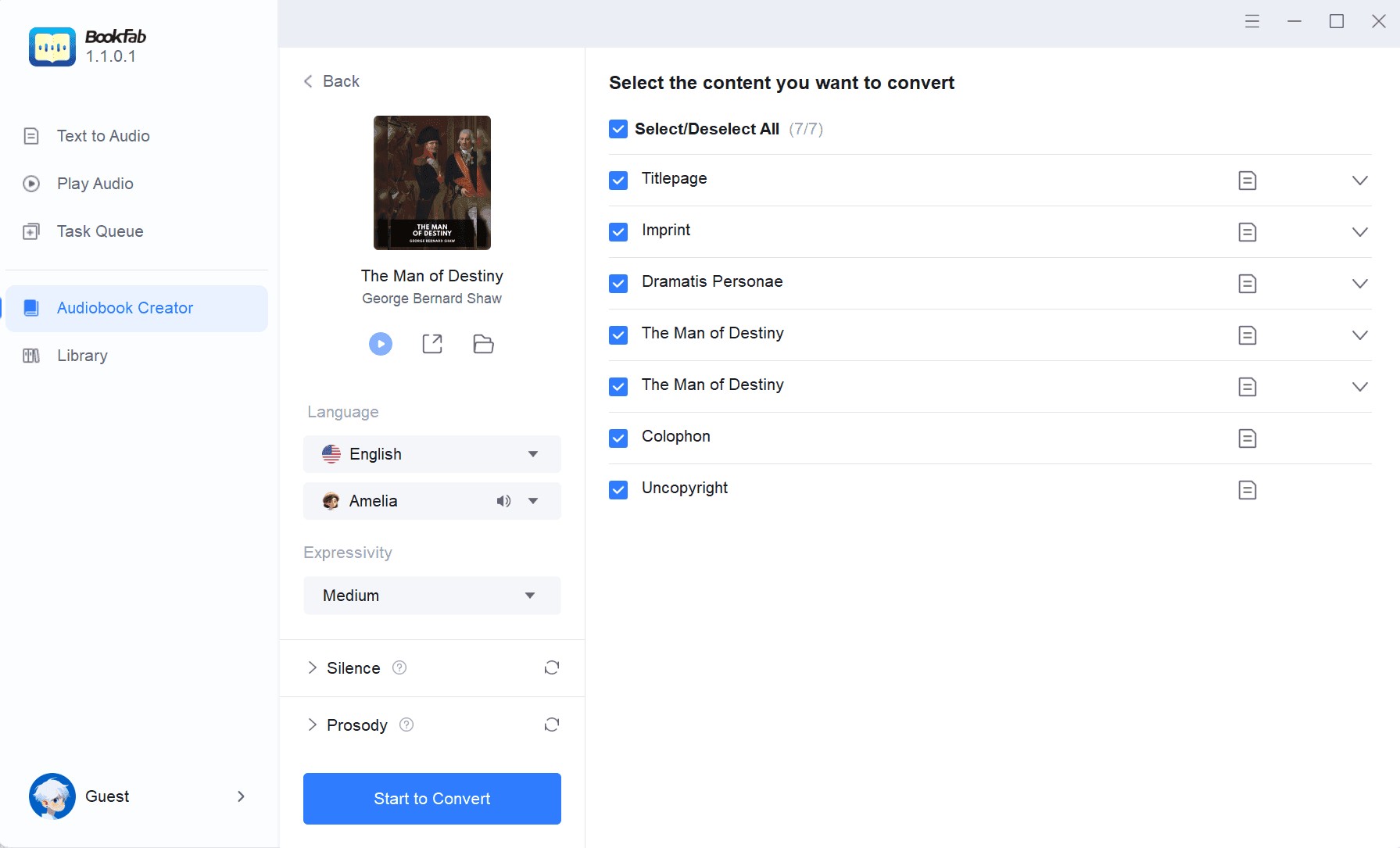Click help icon next to Silence
This screenshot has height=848, width=1400.
coord(399,667)
